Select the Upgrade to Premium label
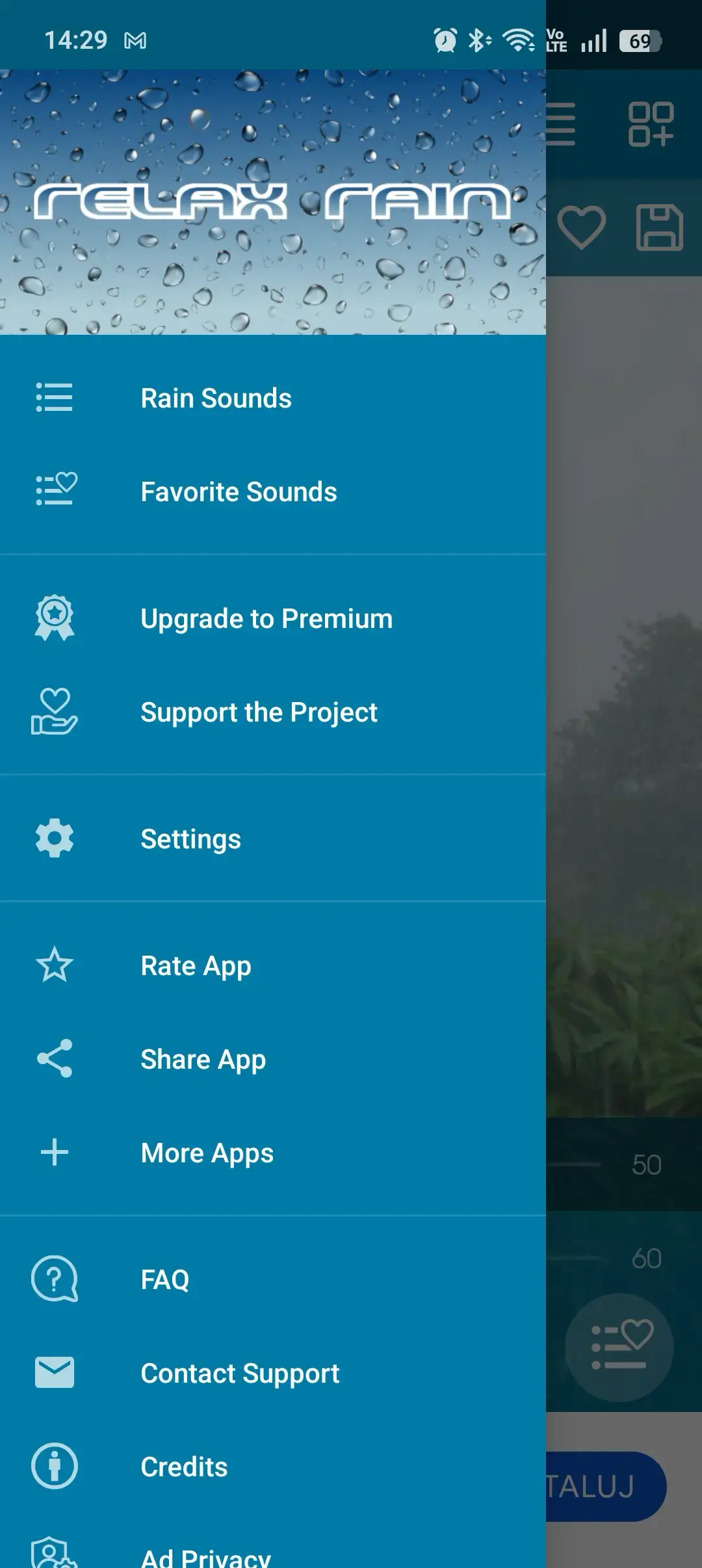Viewport: 702px width, 1568px height. 266,619
